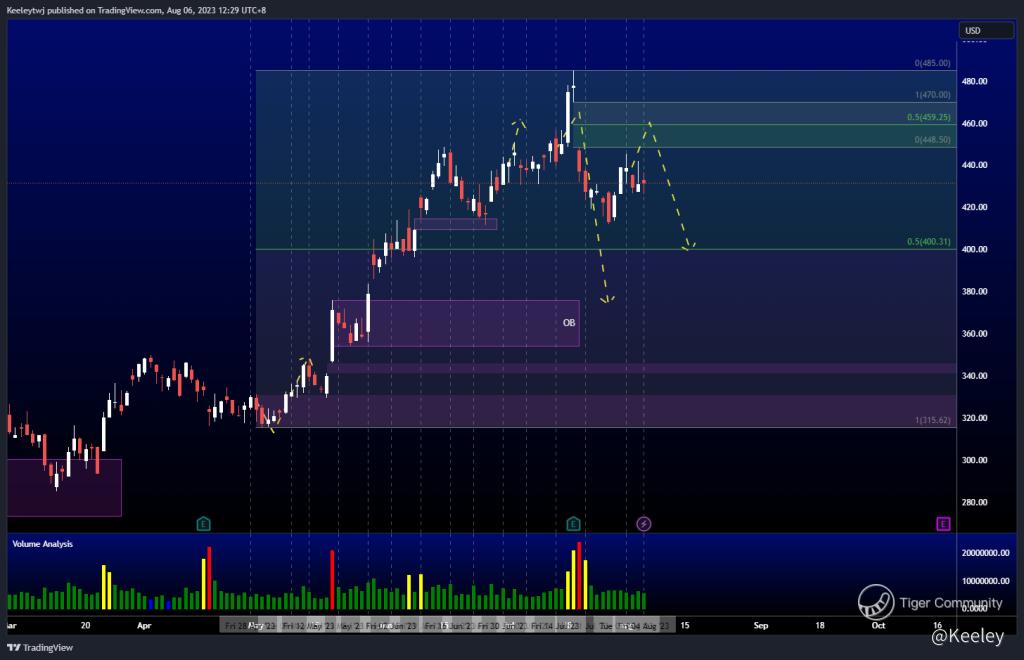Click the 340.00 price axis label
Viewport: 1024px width, 660px height.
pos(974,376)
